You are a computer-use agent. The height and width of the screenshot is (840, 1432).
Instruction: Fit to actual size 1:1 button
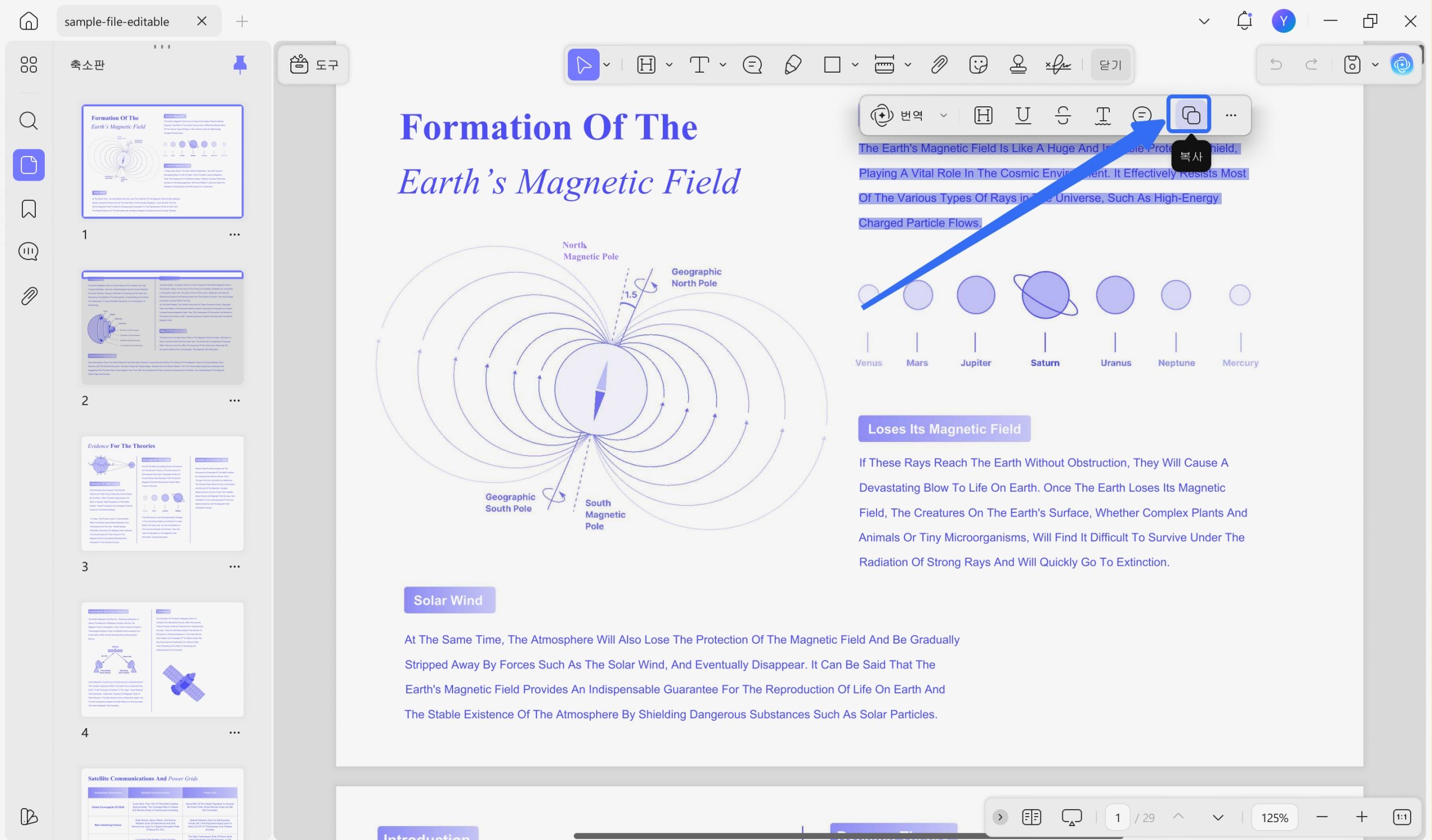1402,817
